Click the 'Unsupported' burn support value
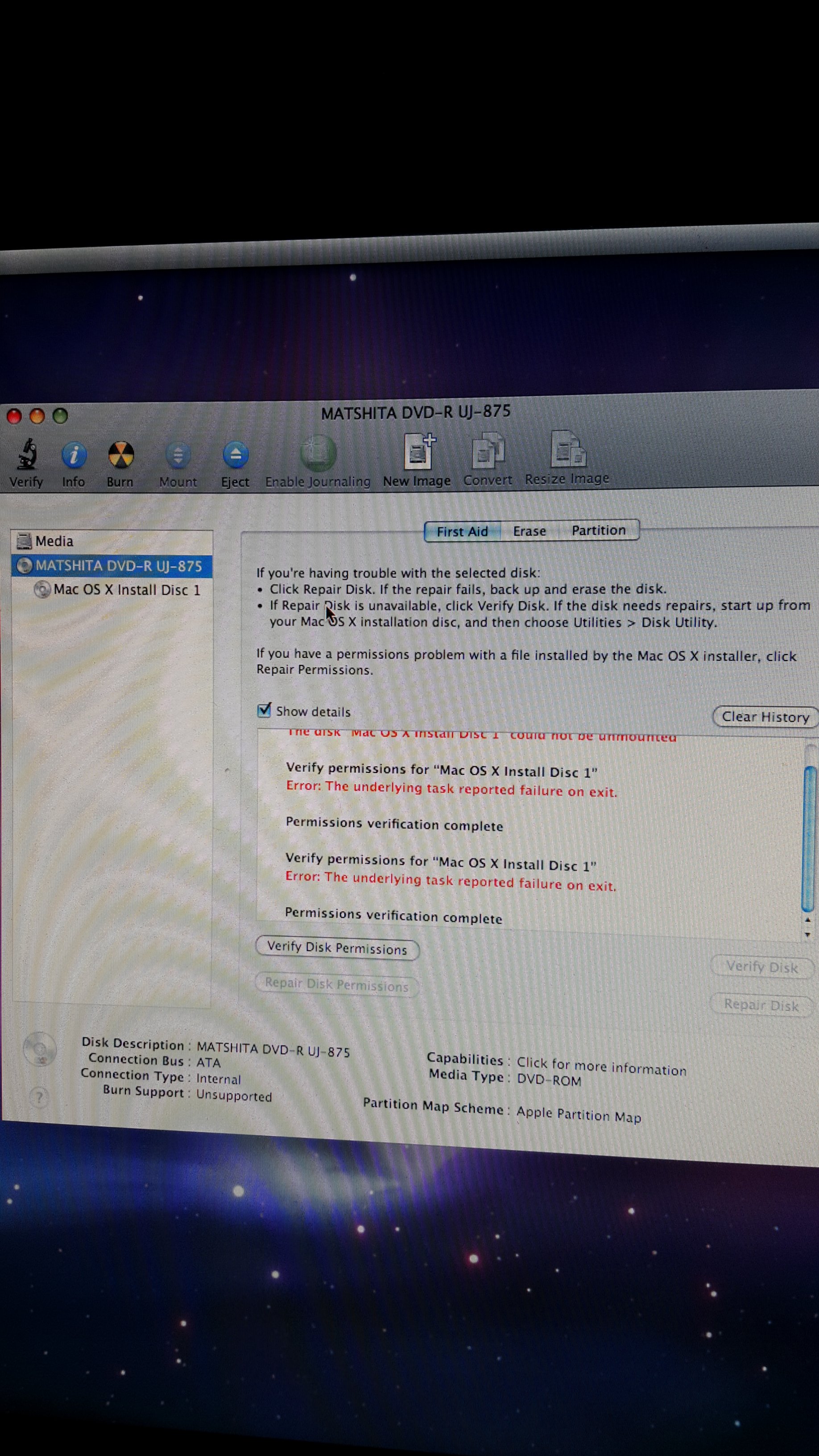Viewport: 819px width, 1456px height. [234, 1095]
